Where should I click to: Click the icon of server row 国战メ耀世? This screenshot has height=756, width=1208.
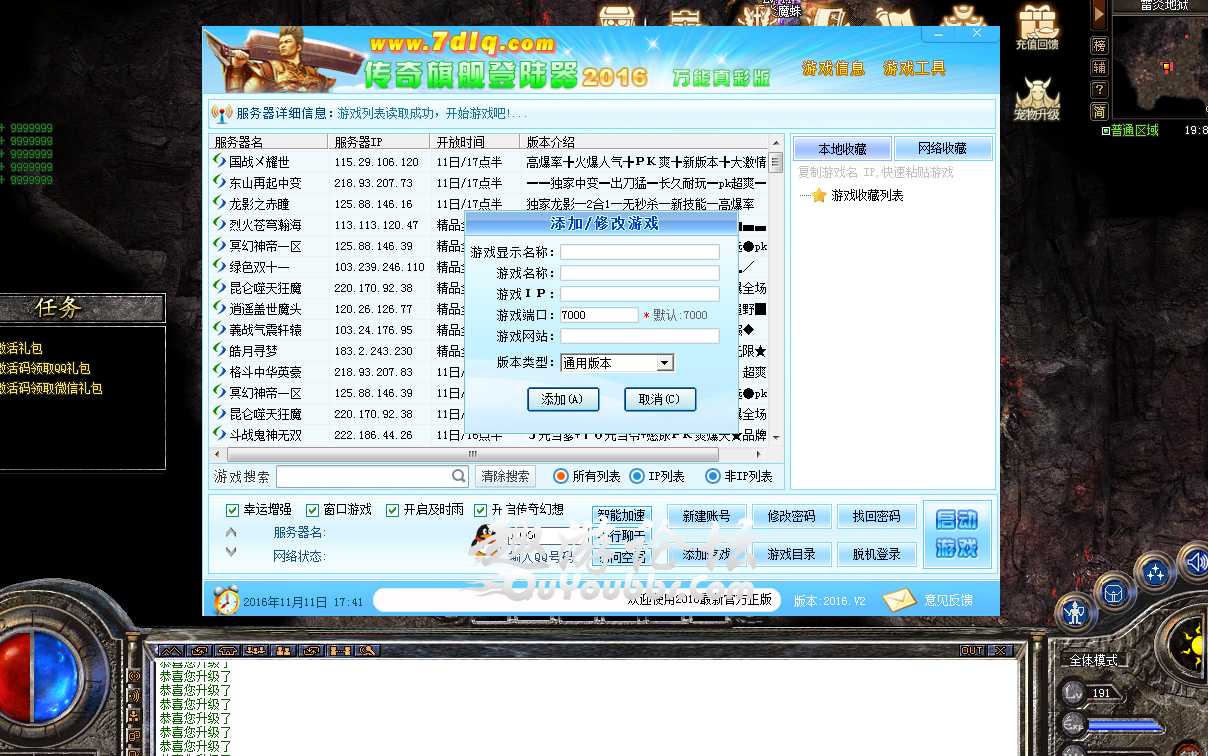220,161
